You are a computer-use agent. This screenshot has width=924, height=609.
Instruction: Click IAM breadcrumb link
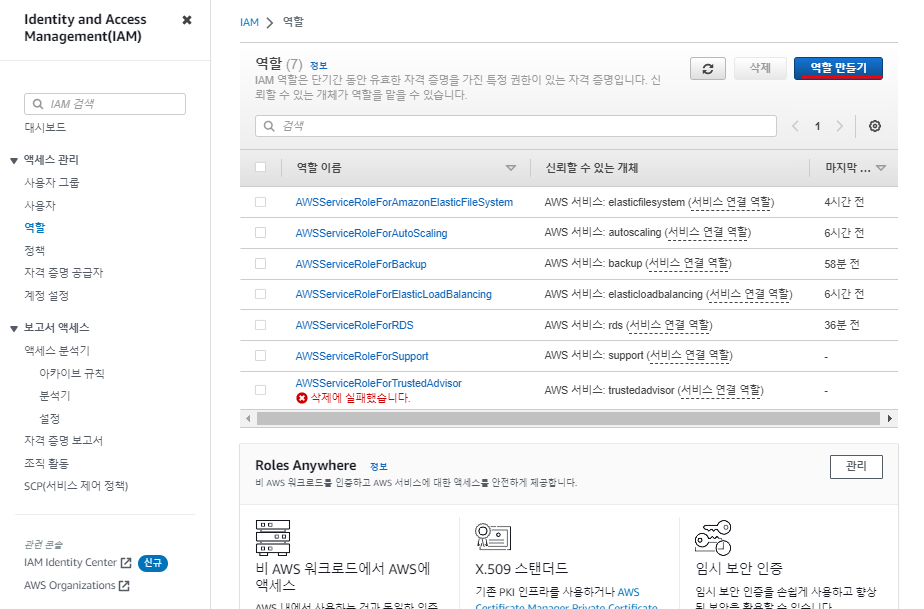tap(249, 22)
